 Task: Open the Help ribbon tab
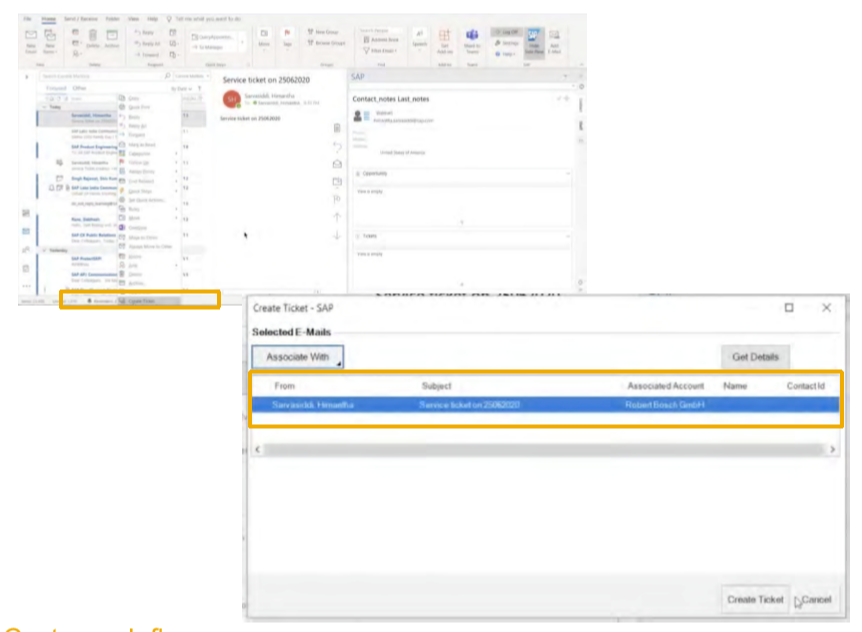point(152,19)
